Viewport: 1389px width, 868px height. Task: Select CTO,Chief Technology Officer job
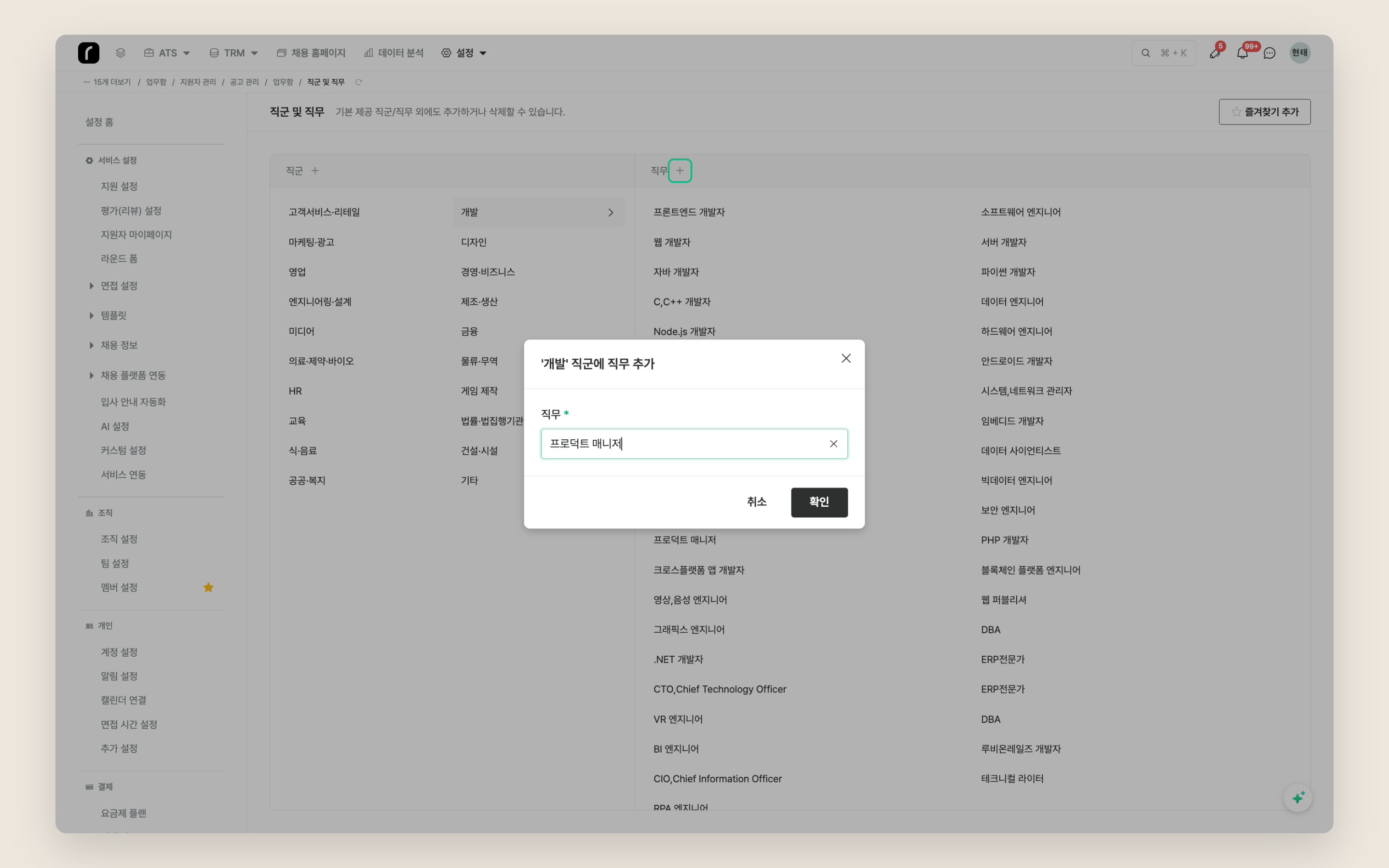point(720,689)
